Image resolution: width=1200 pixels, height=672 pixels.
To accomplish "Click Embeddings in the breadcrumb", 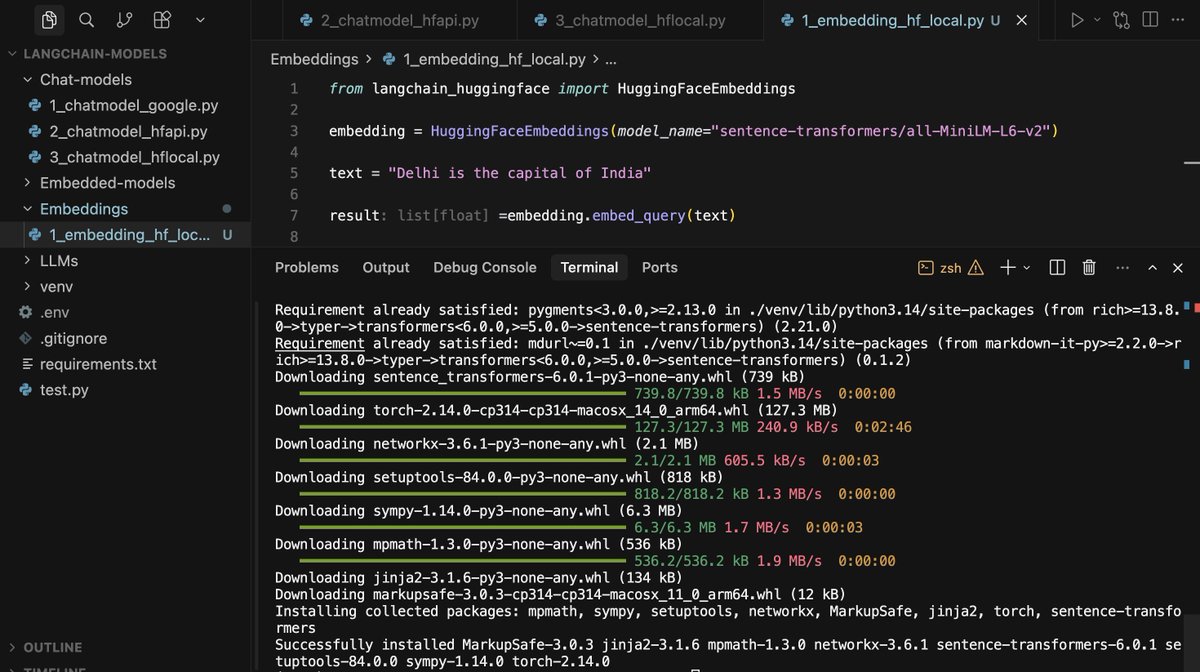I will [x=314, y=60].
